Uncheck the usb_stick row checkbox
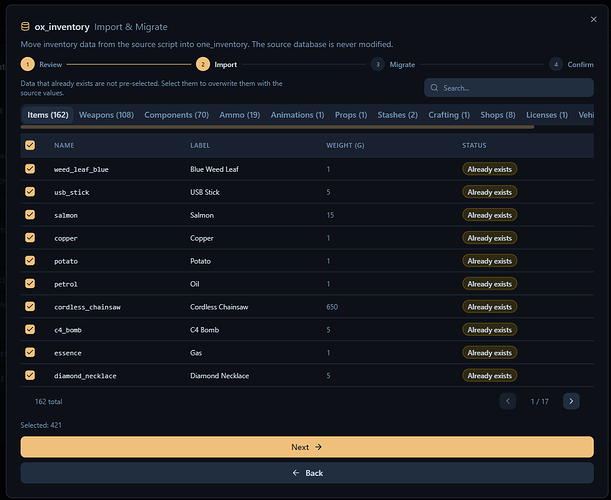The image size is (611, 500). (30, 192)
